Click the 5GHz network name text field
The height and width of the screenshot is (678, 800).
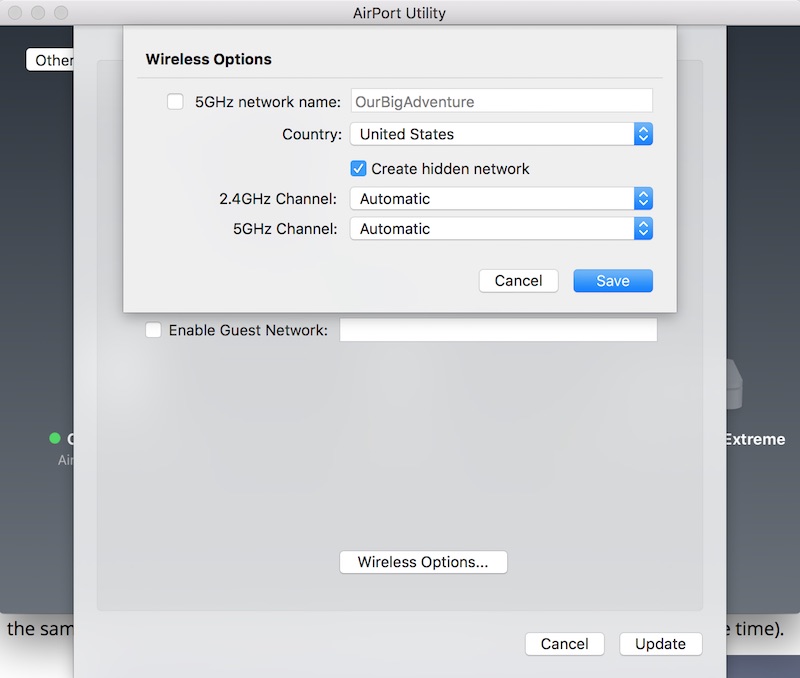point(501,101)
